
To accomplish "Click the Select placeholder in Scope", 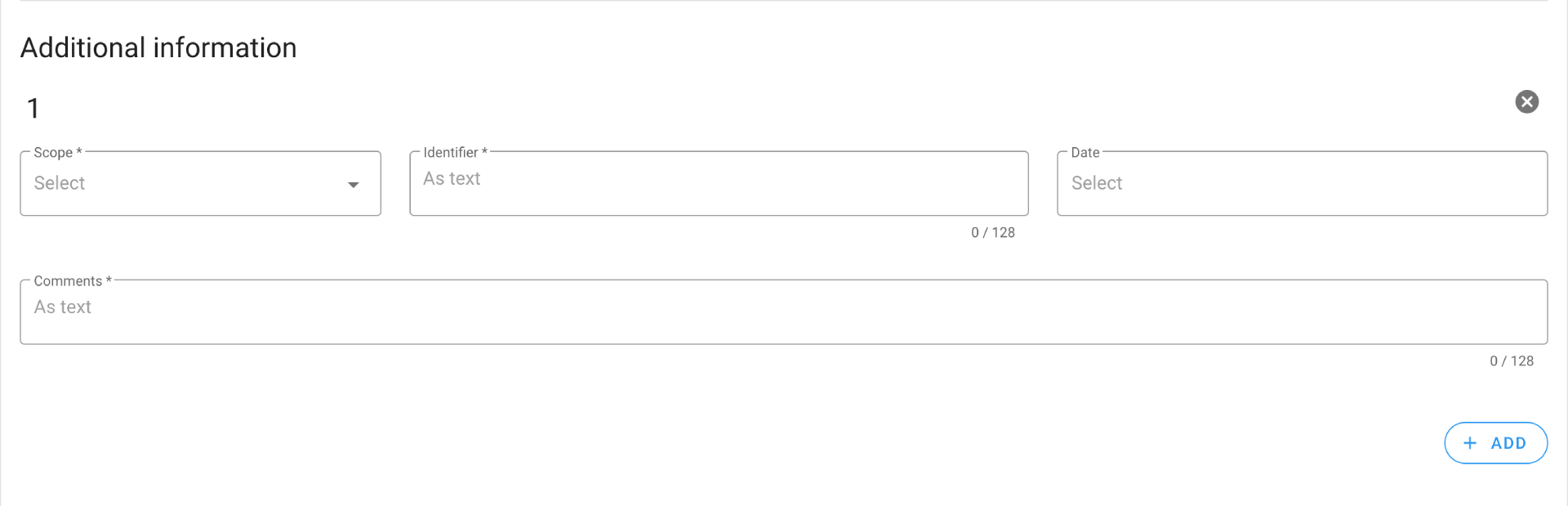I will (60, 183).
